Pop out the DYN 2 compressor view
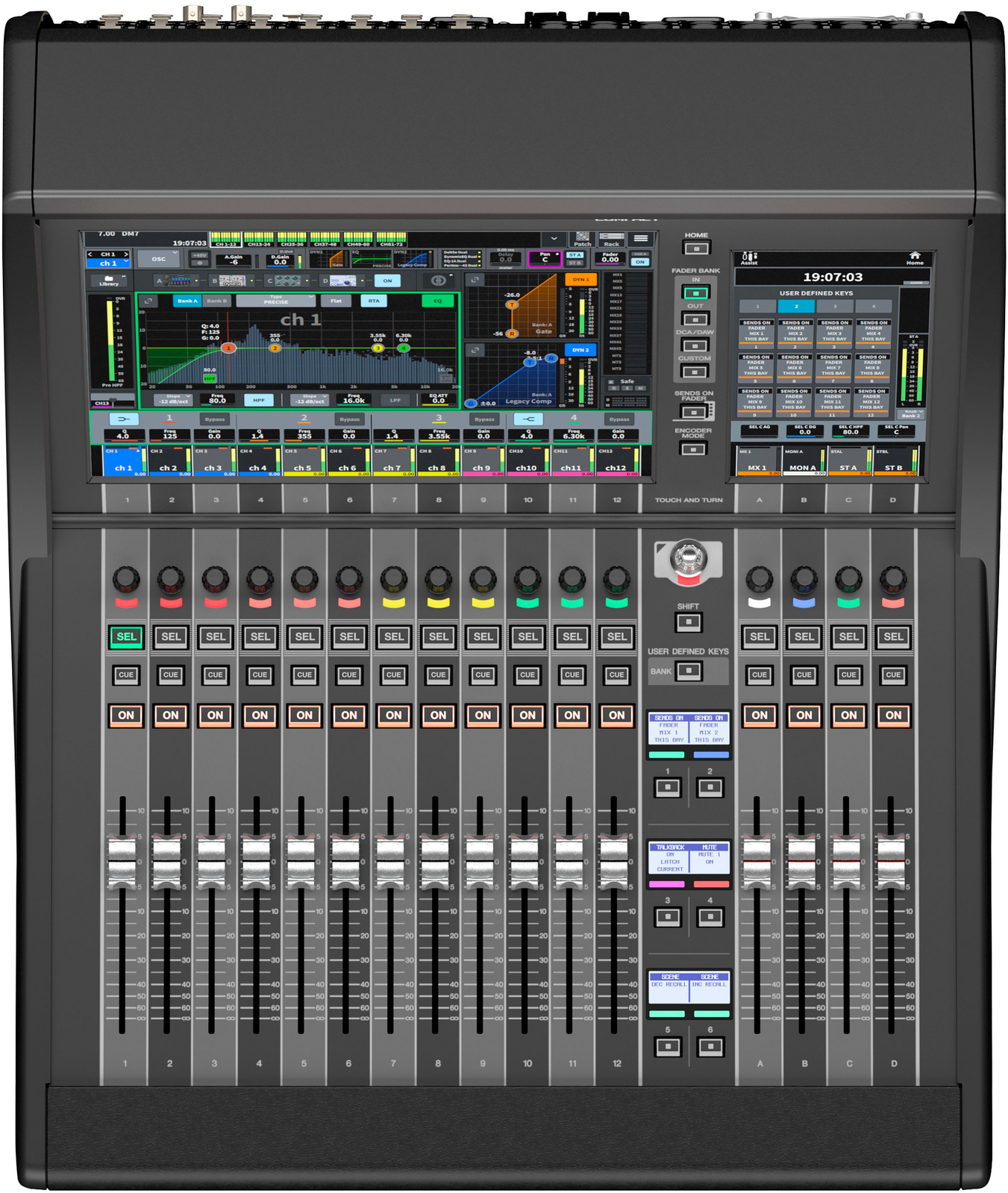 coord(475,349)
